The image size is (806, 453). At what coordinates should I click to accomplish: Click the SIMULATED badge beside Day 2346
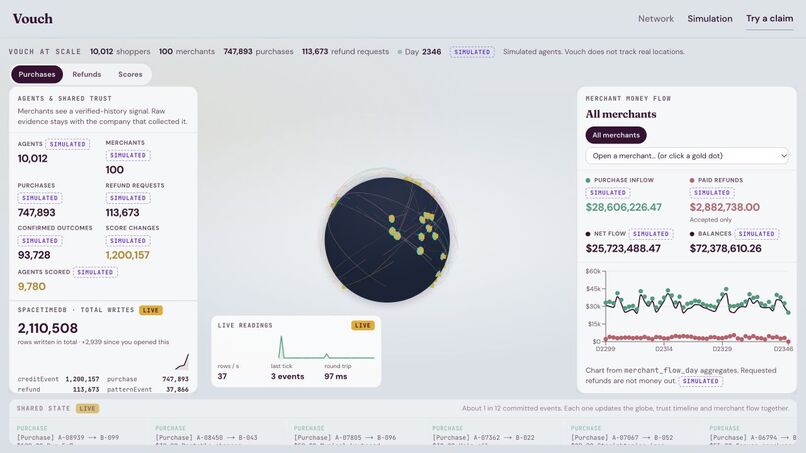point(472,52)
